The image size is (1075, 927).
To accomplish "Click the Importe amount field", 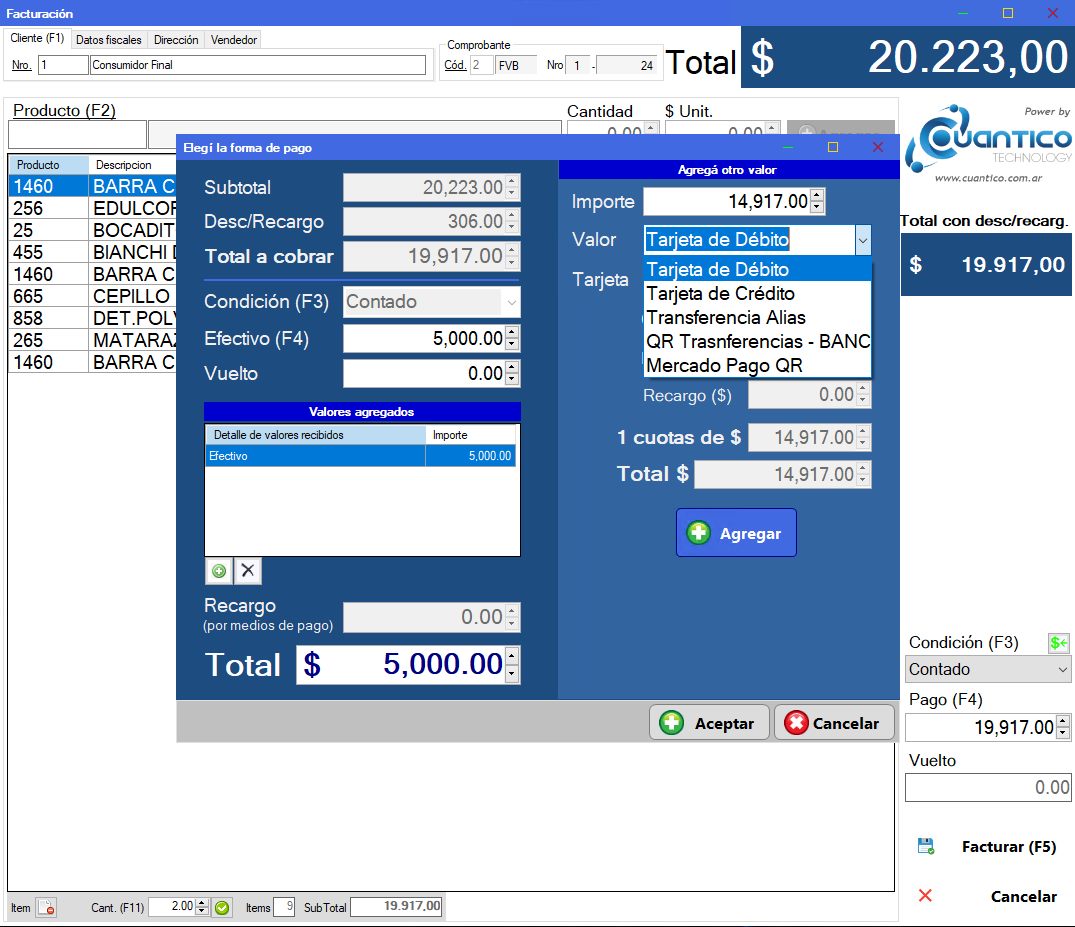I will click(x=727, y=202).
